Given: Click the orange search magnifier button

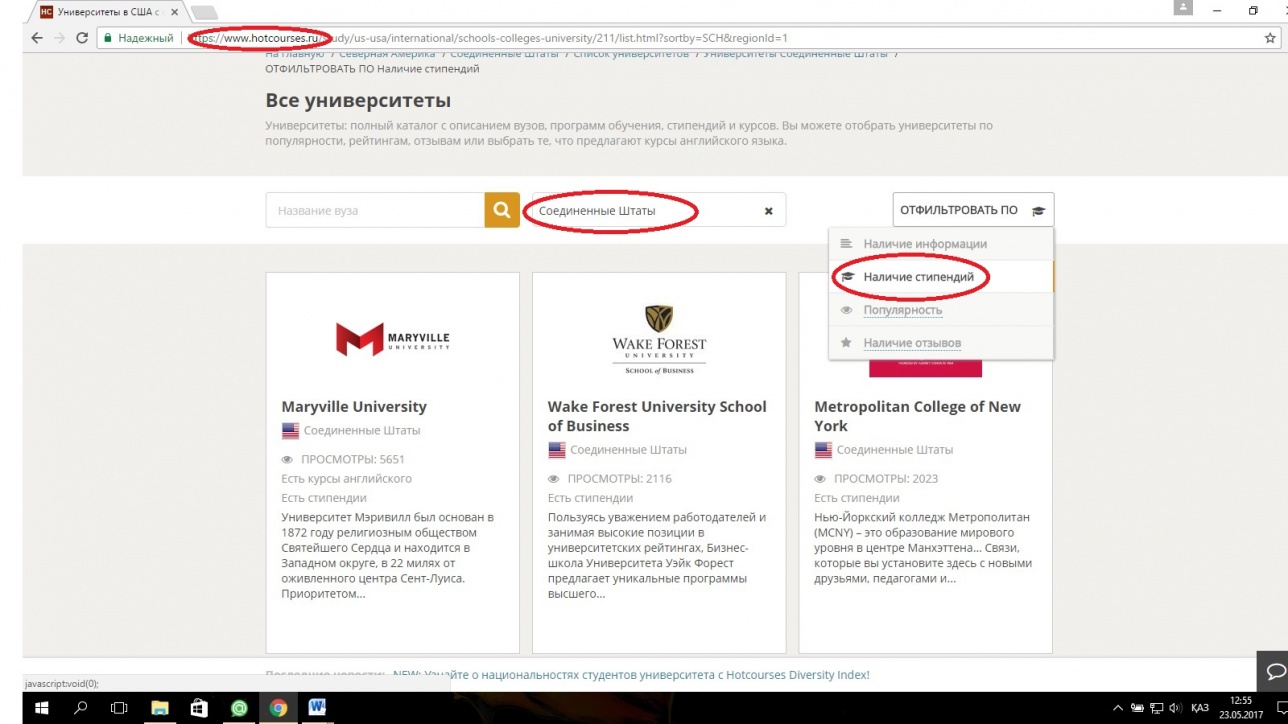Looking at the screenshot, I should (502, 210).
